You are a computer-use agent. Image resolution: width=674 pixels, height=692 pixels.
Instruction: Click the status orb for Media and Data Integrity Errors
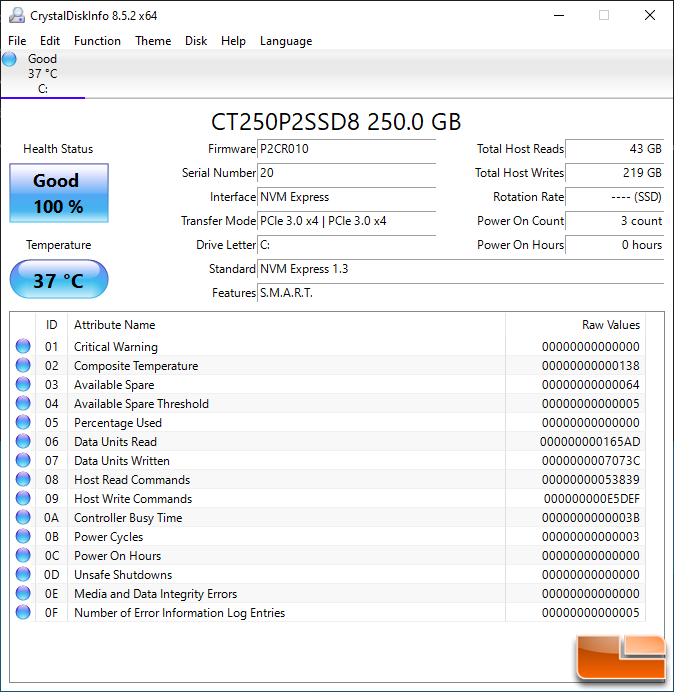[23, 593]
